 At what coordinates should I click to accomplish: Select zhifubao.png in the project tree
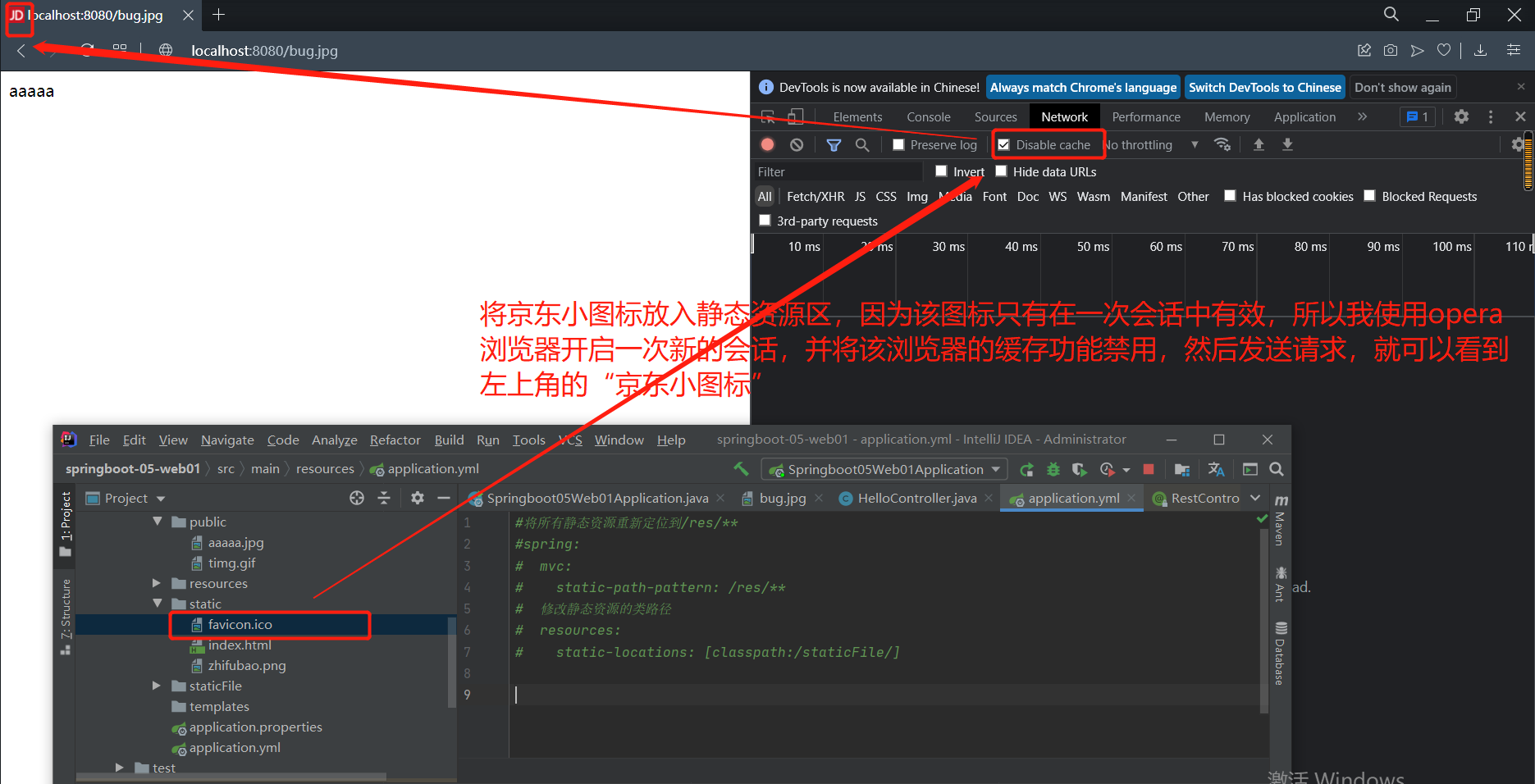pyautogui.click(x=246, y=665)
